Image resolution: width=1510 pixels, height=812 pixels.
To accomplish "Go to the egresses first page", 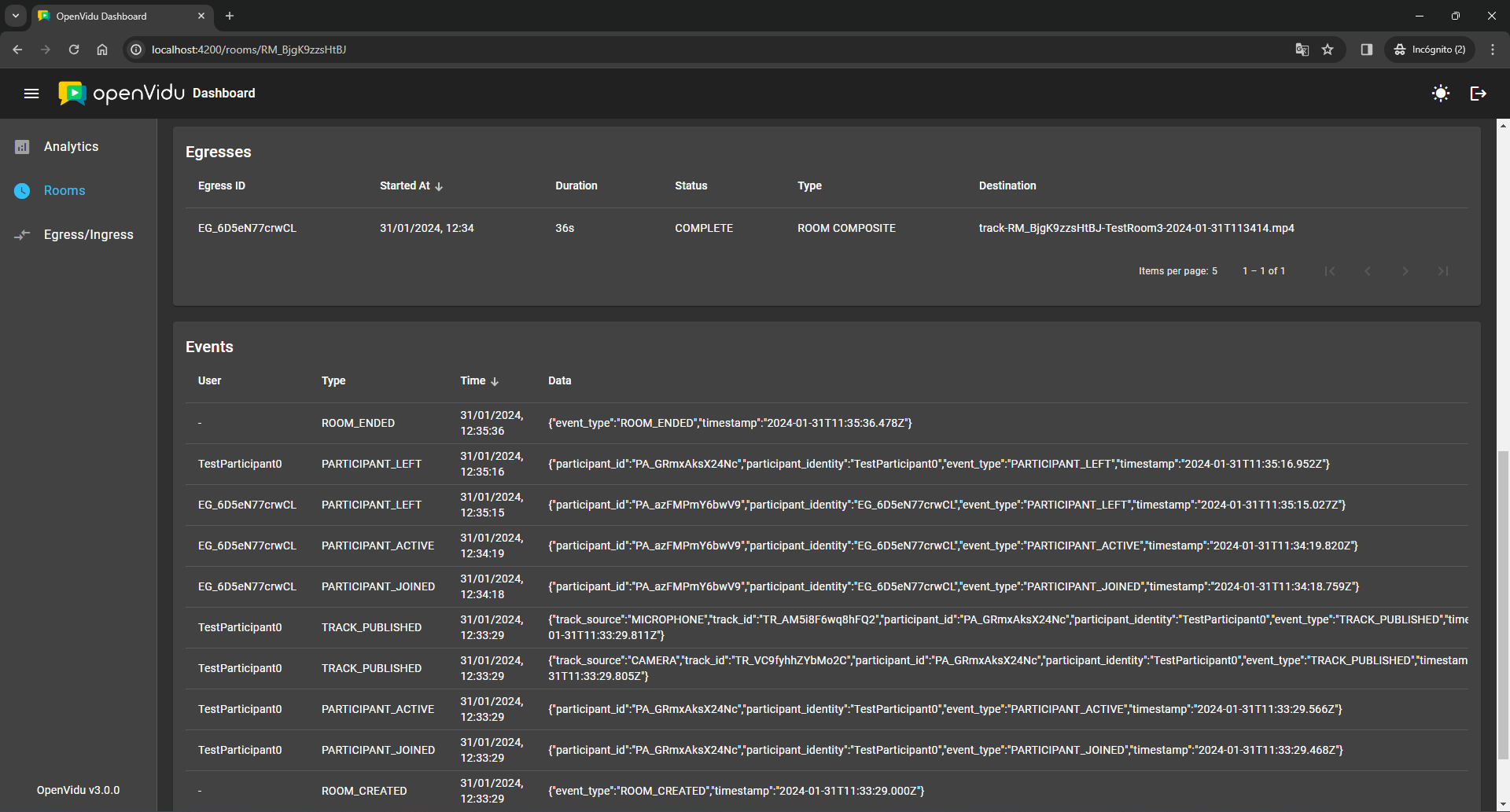I will pos(1329,271).
